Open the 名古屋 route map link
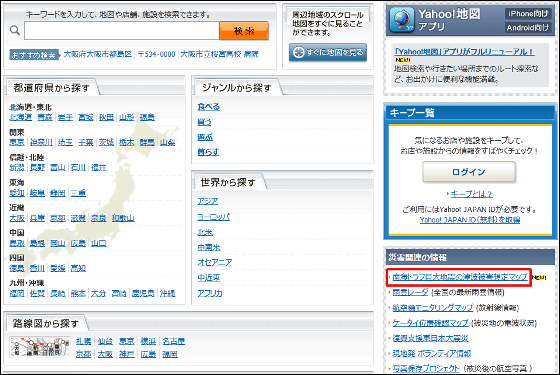Screen dimensions: 560x375 click(174, 341)
